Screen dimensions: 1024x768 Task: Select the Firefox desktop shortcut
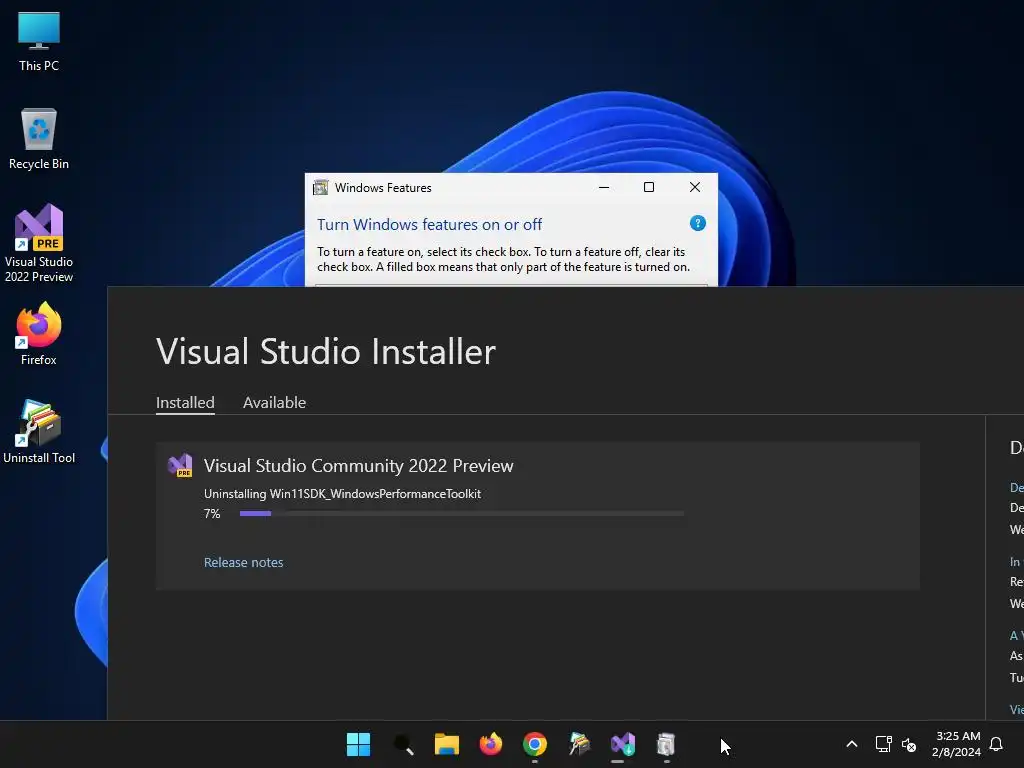[39, 334]
